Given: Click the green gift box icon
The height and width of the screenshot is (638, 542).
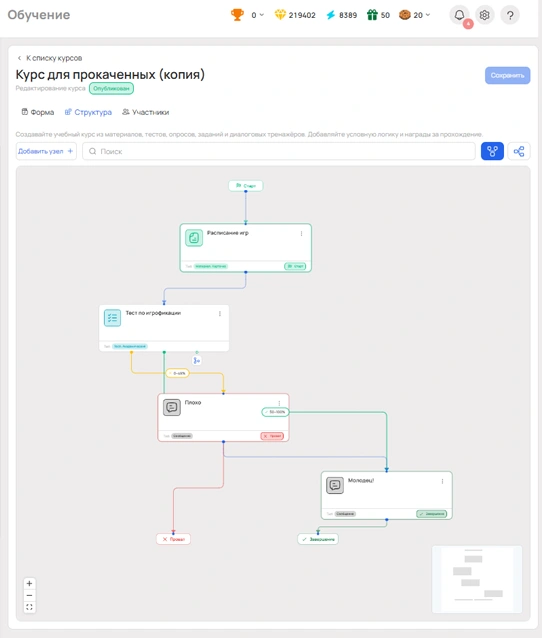Looking at the screenshot, I should point(372,15).
